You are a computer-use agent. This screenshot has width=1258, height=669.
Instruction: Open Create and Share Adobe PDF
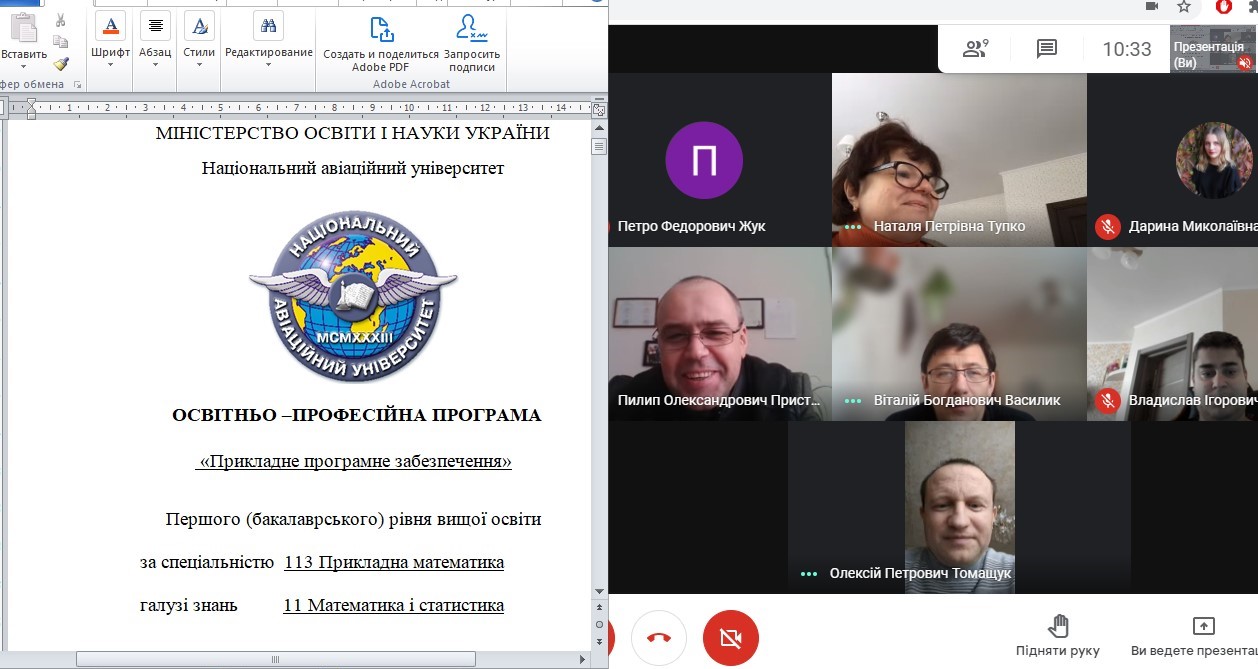coord(381,44)
